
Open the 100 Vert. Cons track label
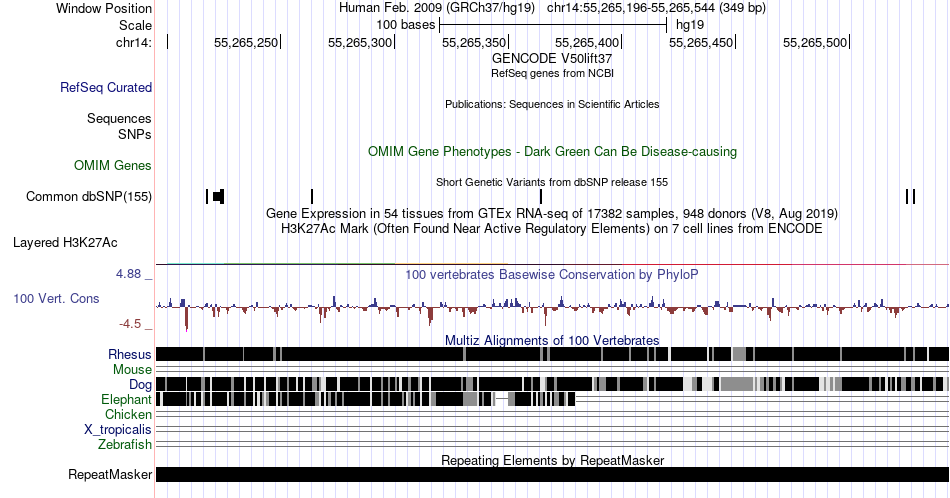tap(56, 298)
